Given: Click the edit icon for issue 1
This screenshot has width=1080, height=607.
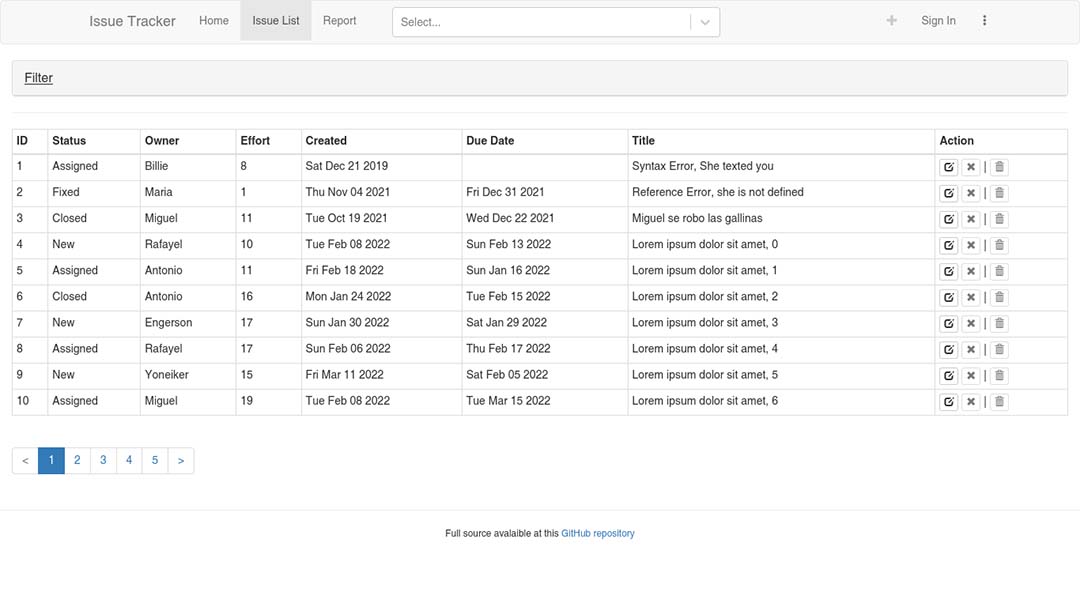Looking at the screenshot, I should (x=949, y=167).
